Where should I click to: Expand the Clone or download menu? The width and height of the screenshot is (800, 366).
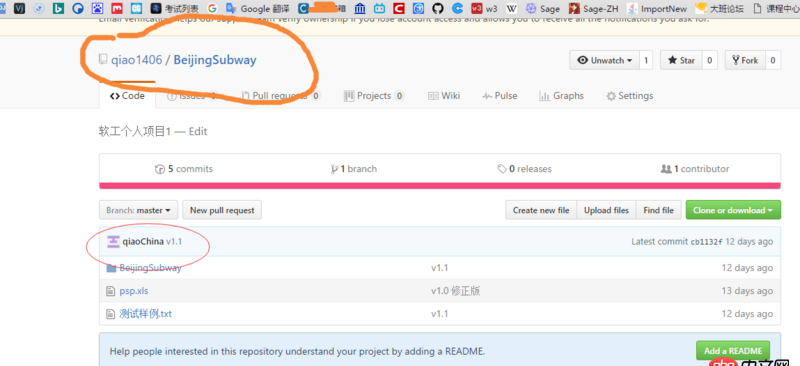[733, 210]
